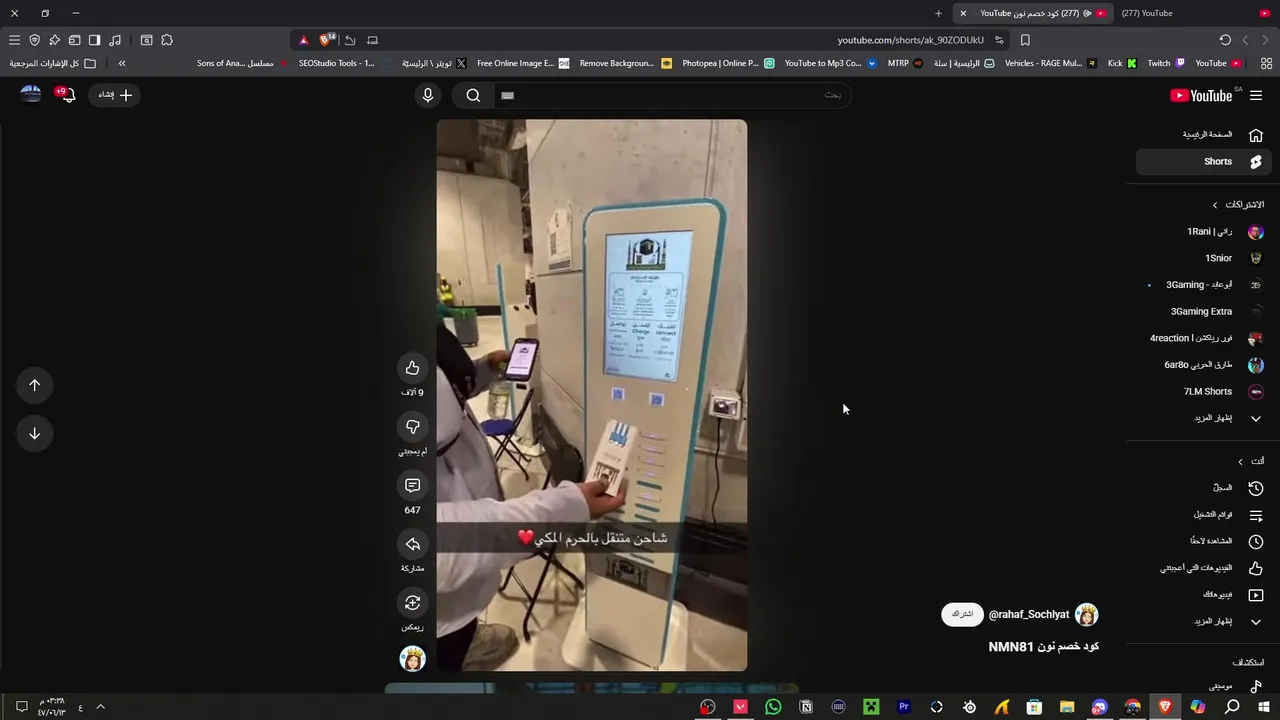Image resolution: width=1280 pixels, height=720 pixels.
Task: Open site settings icon beside the URL
Action: pyautogui.click(x=999, y=40)
